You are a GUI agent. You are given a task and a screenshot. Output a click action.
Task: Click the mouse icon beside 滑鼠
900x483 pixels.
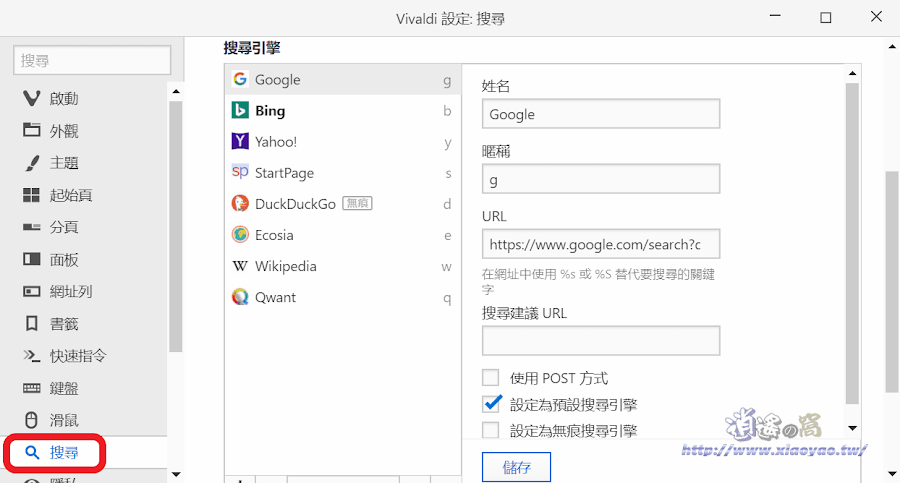point(32,420)
